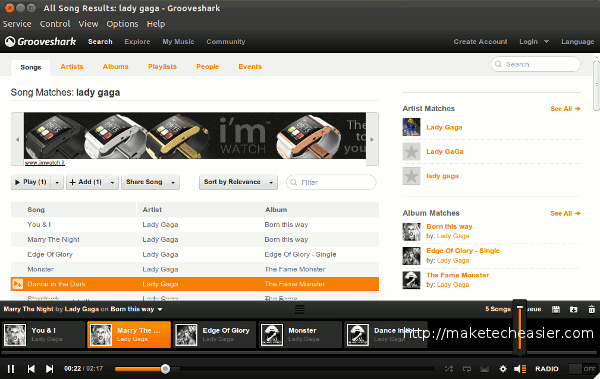The width and height of the screenshot is (600, 379).
Task: Switch the Radio OFF toggle
Action: point(582,369)
